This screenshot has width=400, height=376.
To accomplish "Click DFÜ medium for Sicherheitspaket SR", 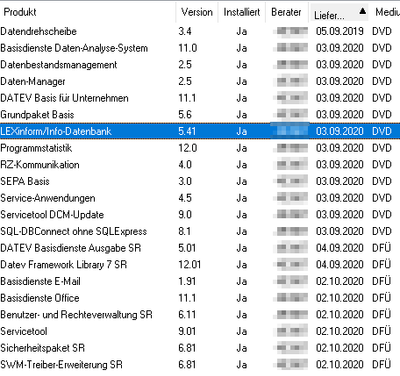I will pyautogui.click(x=381, y=348).
